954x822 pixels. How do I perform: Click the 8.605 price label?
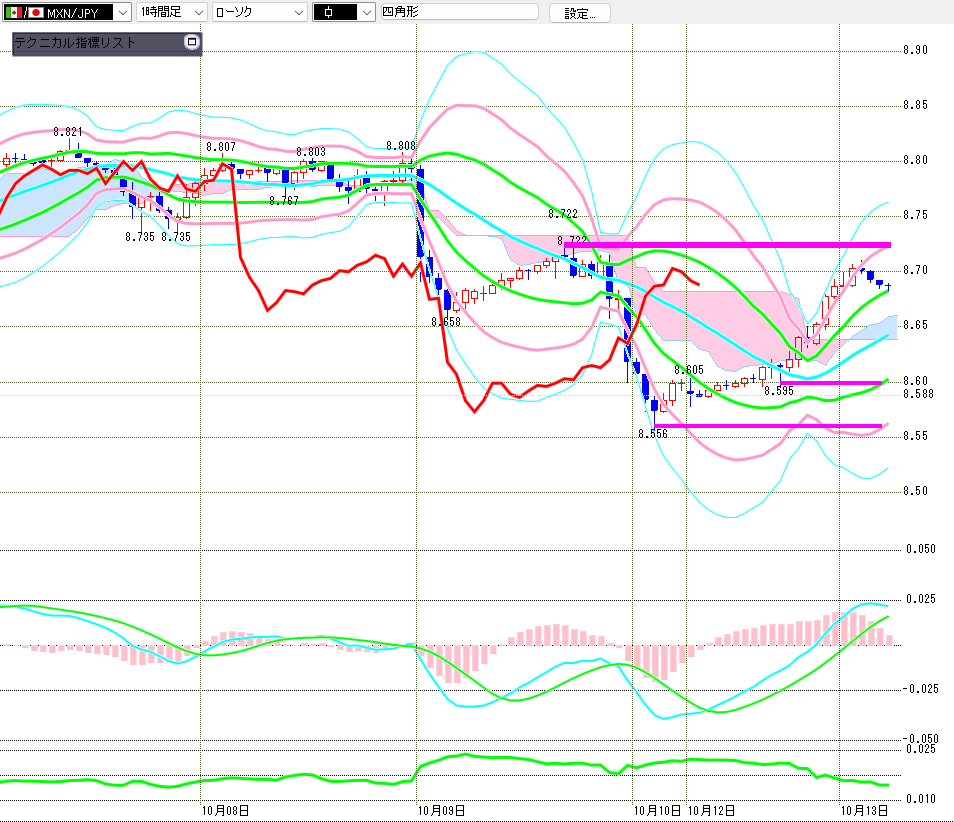click(x=689, y=370)
